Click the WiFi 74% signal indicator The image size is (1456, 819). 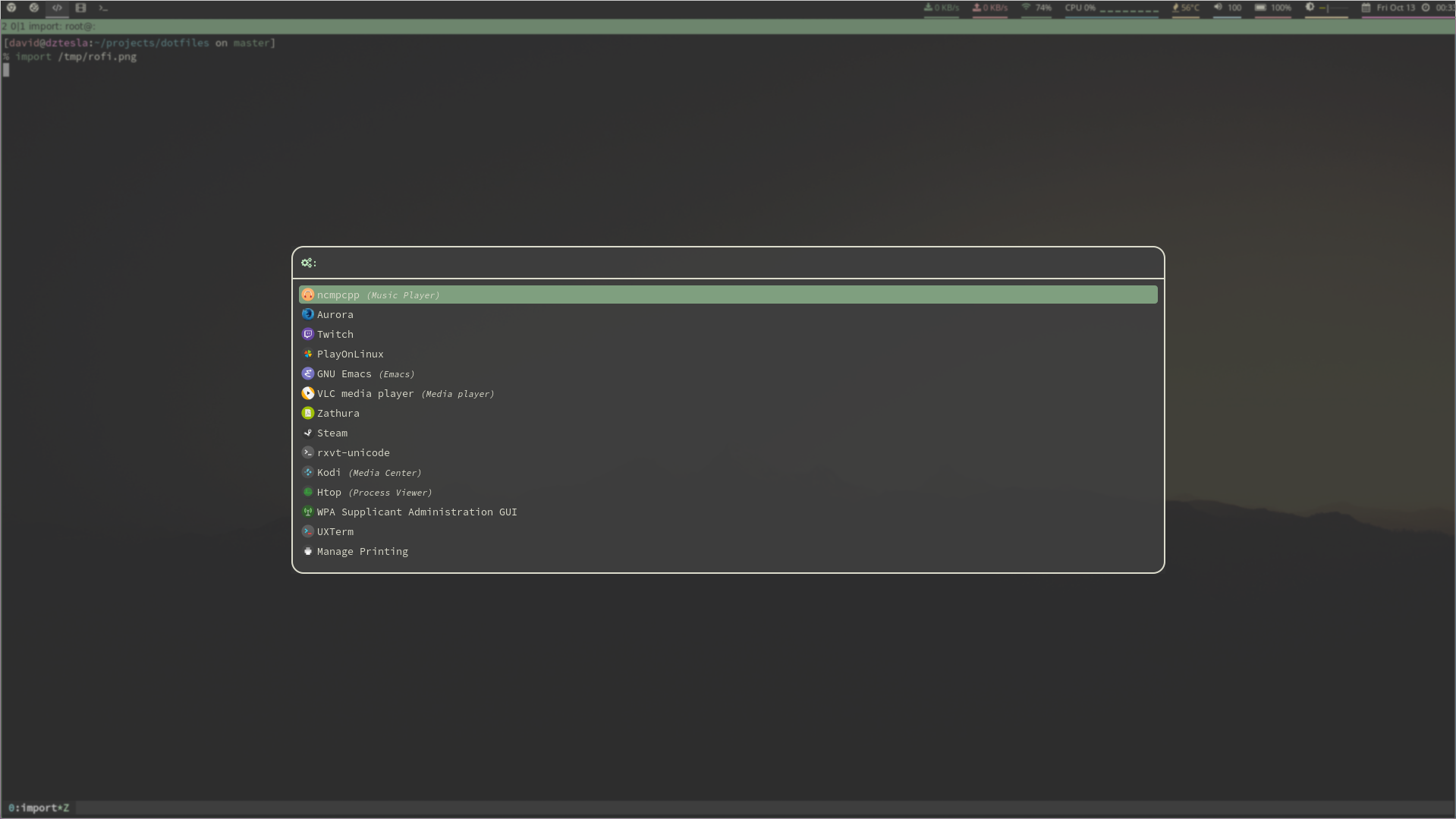(1036, 8)
